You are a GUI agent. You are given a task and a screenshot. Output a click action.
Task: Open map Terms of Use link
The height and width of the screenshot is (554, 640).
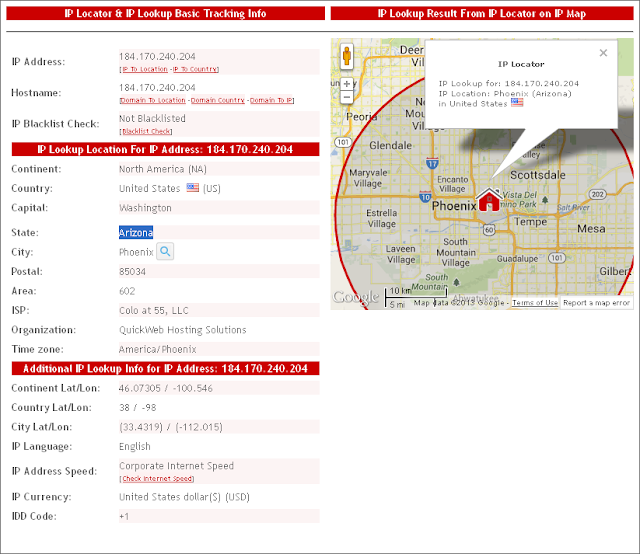tap(535, 303)
